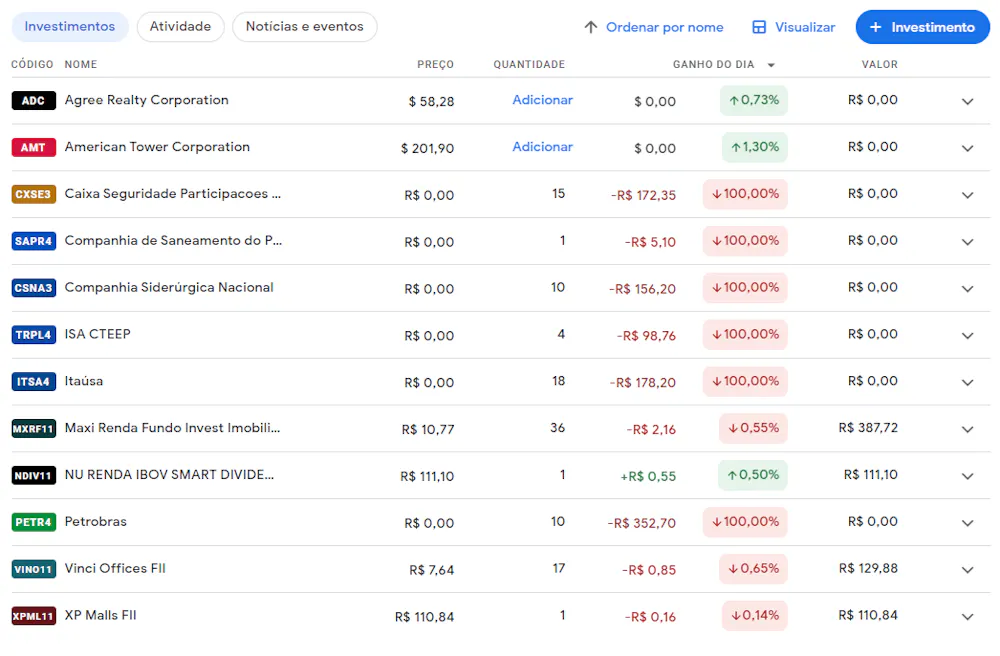Click the ADC ticker badge

(x=33, y=101)
